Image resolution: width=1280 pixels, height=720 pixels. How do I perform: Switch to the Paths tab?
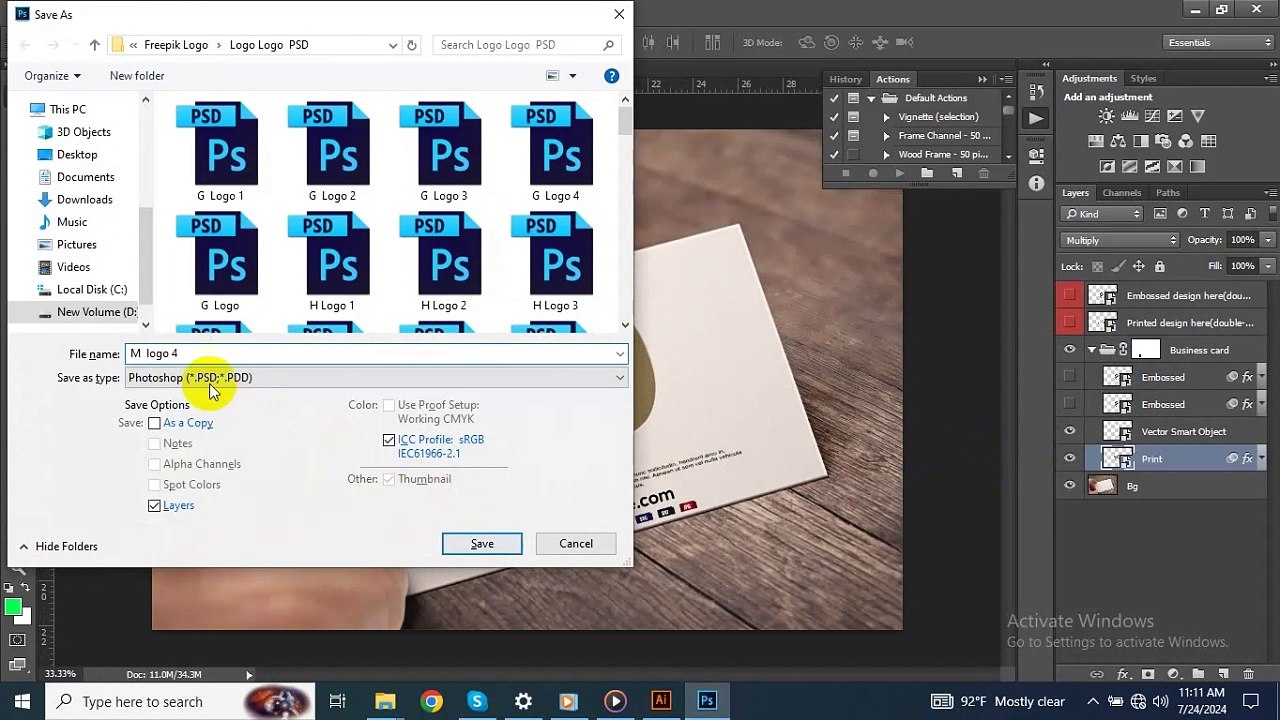point(1168,193)
